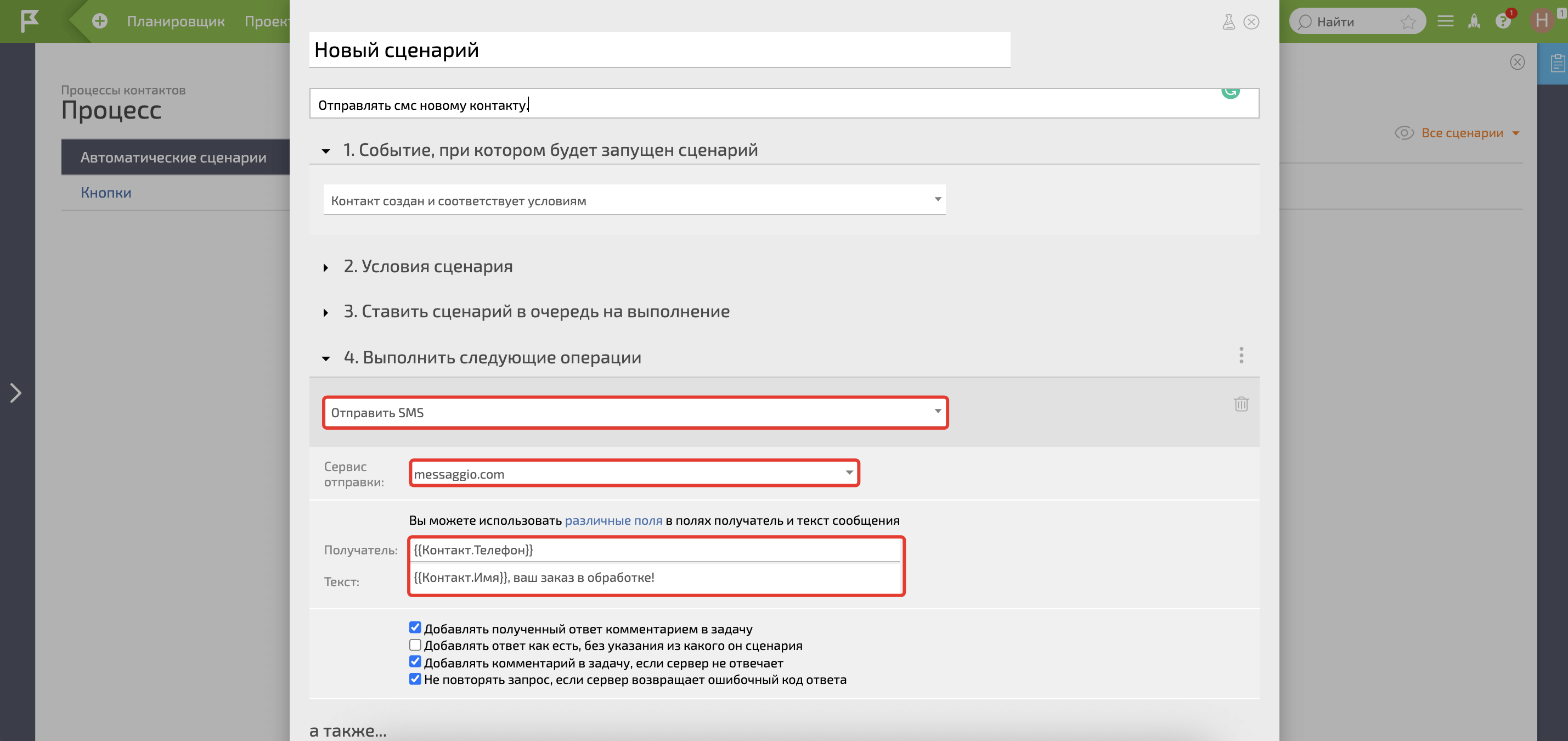Close the scenario dialog with X icon
The width and height of the screenshot is (1568, 741).
pyautogui.click(x=1251, y=22)
